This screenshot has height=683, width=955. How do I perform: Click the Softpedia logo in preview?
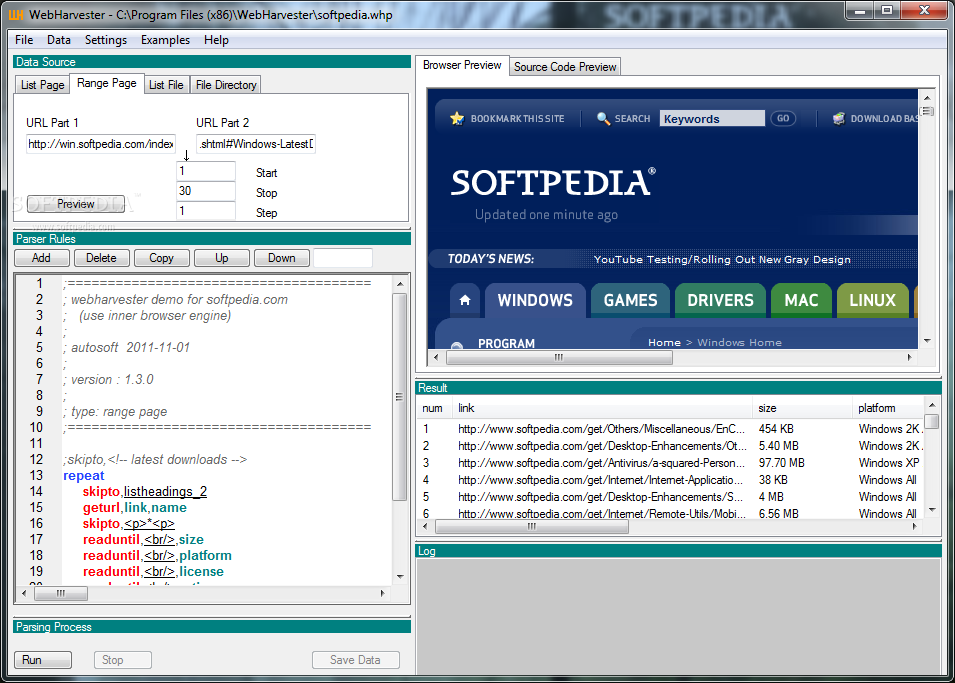[x=553, y=183]
